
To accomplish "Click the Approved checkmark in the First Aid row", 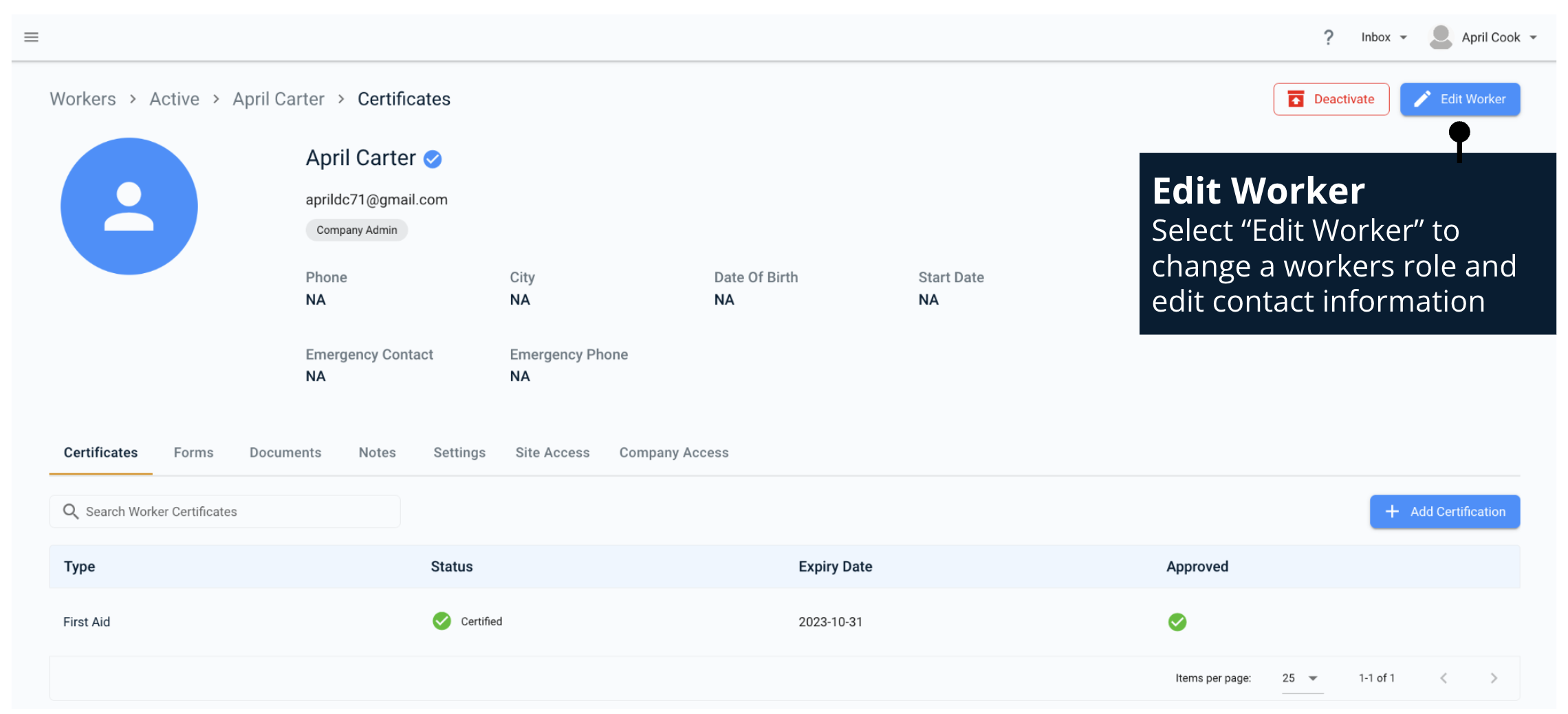I will click(1177, 621).
